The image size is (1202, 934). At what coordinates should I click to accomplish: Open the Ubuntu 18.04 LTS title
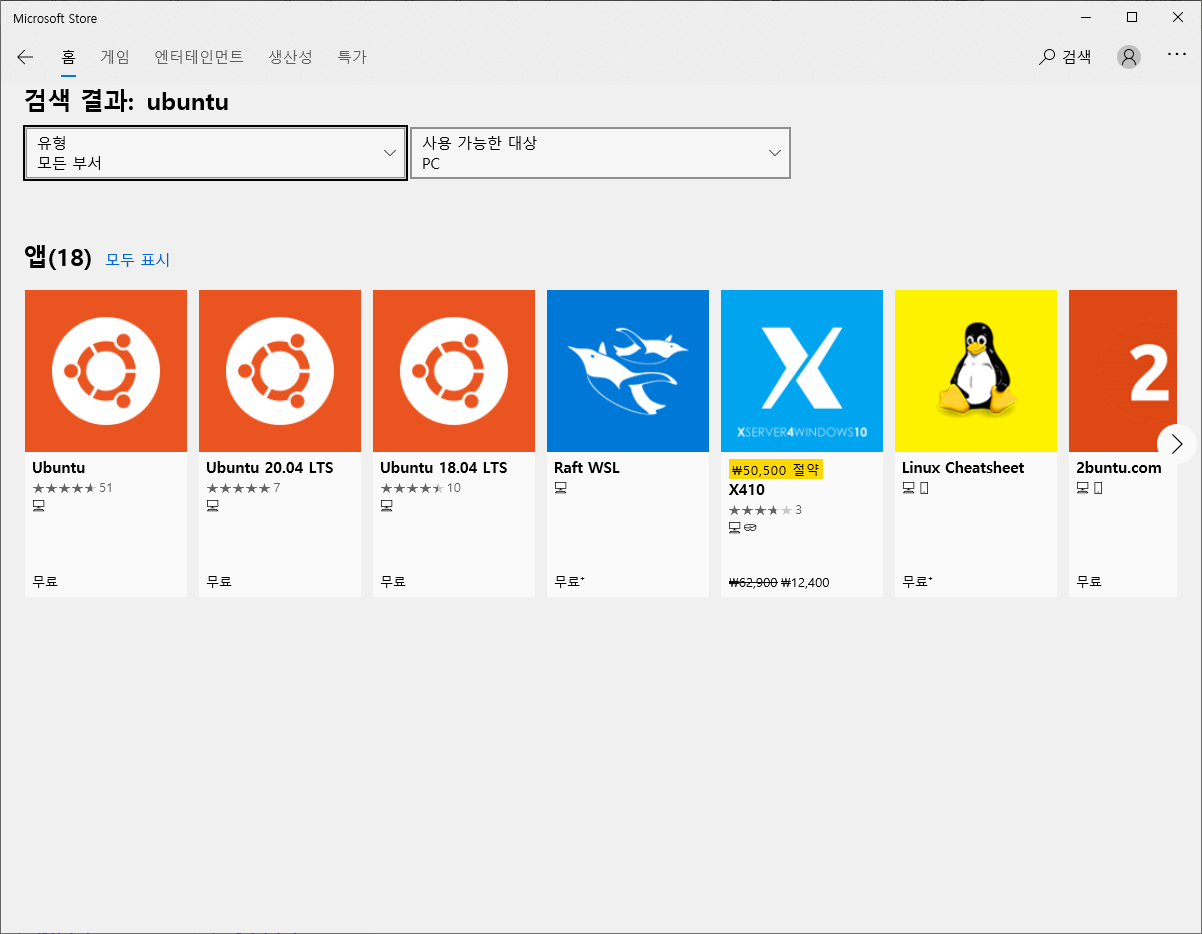444,467
